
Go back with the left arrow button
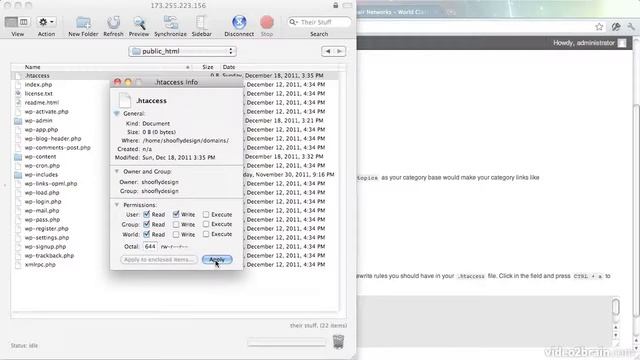pyautogui.click(x=328, y=51)
